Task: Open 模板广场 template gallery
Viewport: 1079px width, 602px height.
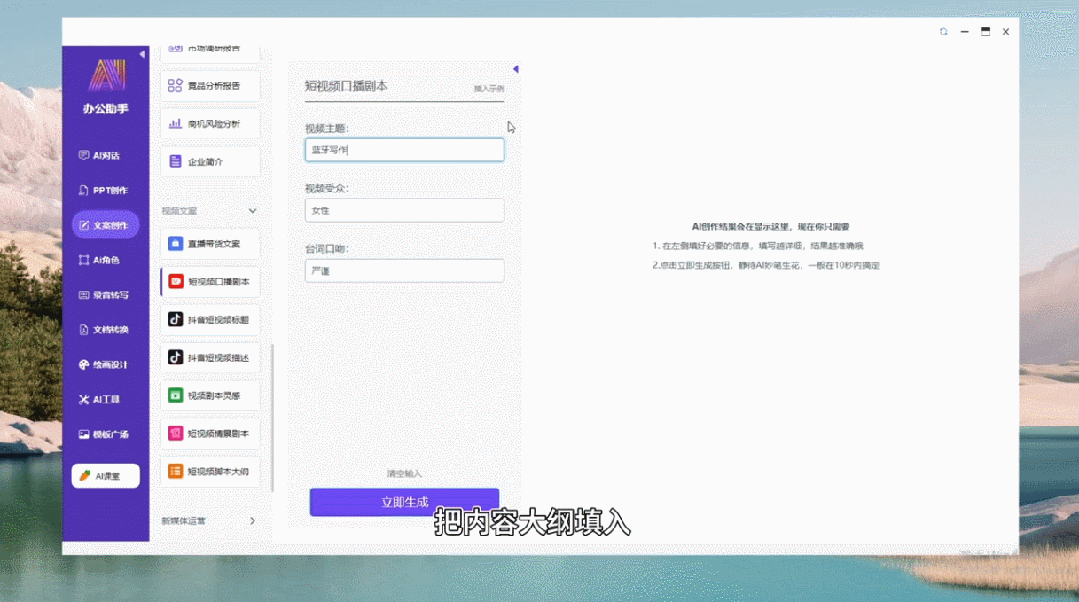Action: pyautogui.click(x=105, y=434)
